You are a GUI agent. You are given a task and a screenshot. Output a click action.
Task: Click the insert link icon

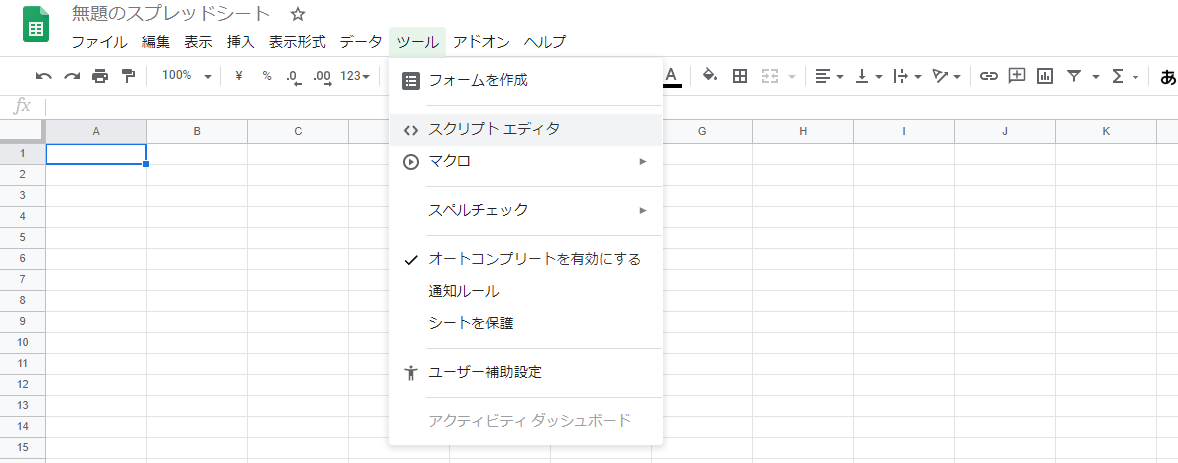point(989,76)
